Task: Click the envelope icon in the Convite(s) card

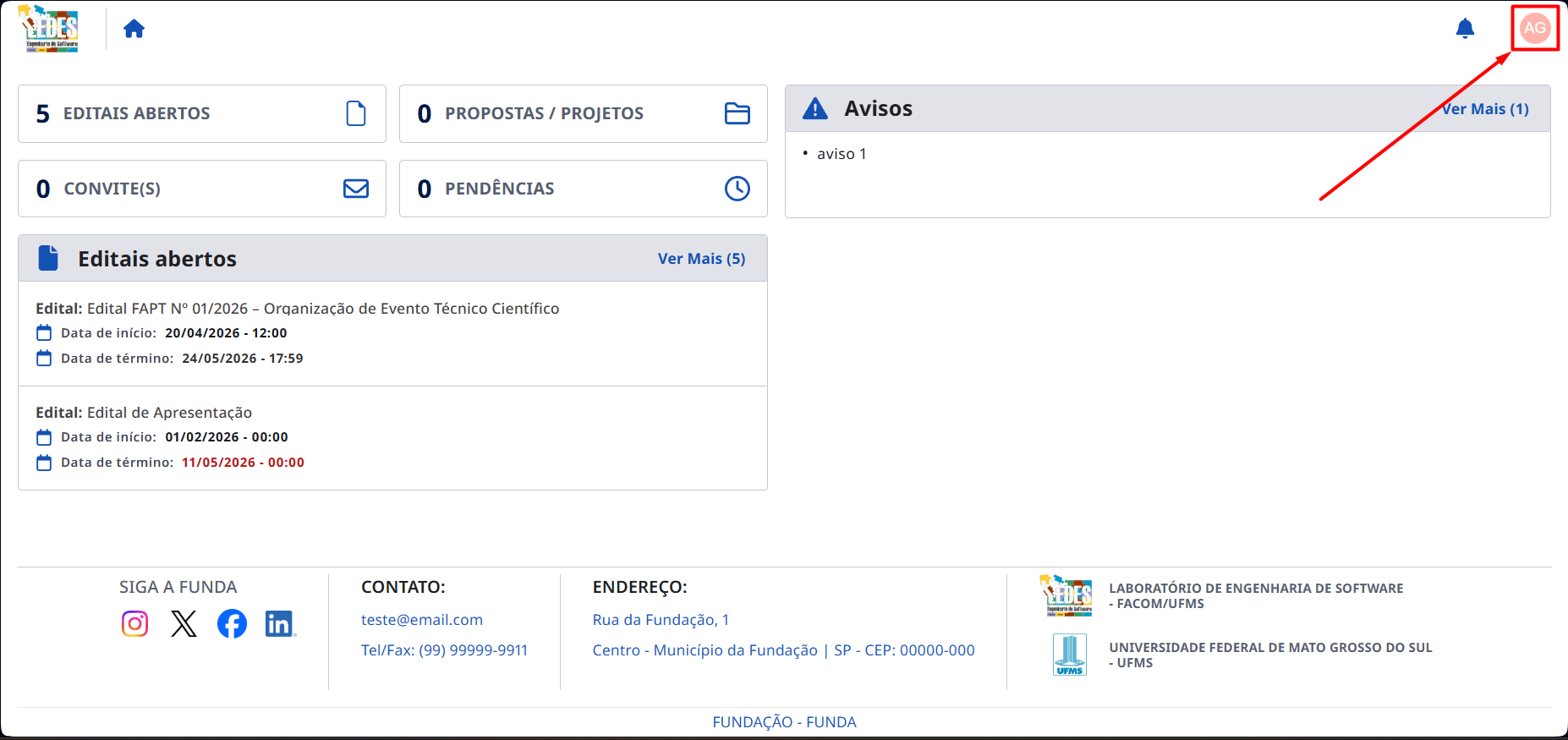Action: pos(356,189)
